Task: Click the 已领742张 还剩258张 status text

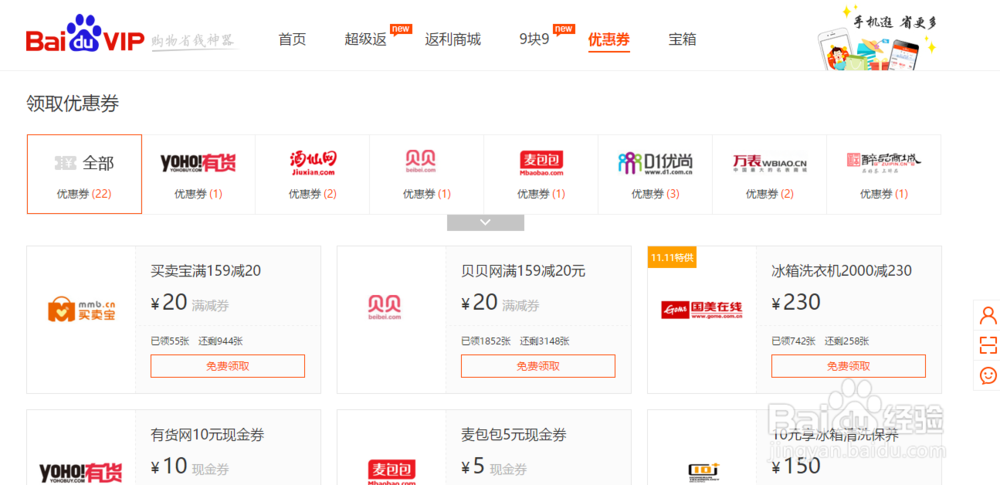Action: pyautogui.click(x=820, y=341)
